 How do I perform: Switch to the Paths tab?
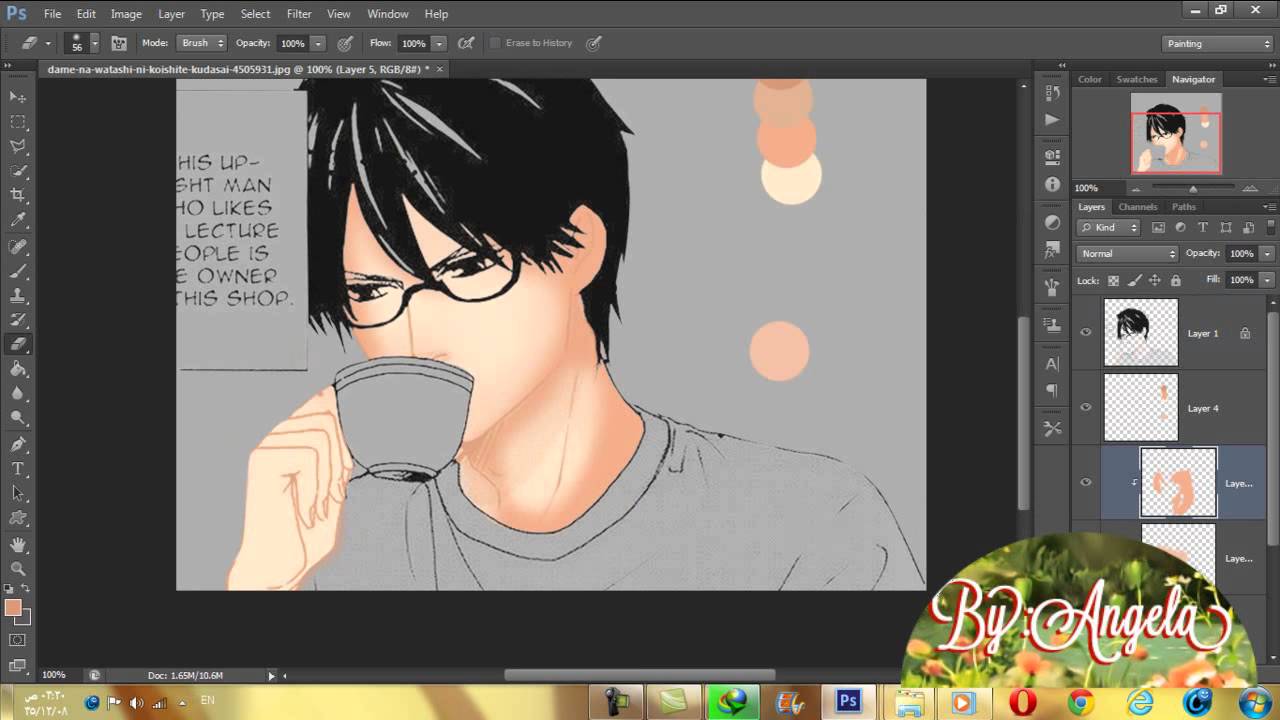(1184, 207)
